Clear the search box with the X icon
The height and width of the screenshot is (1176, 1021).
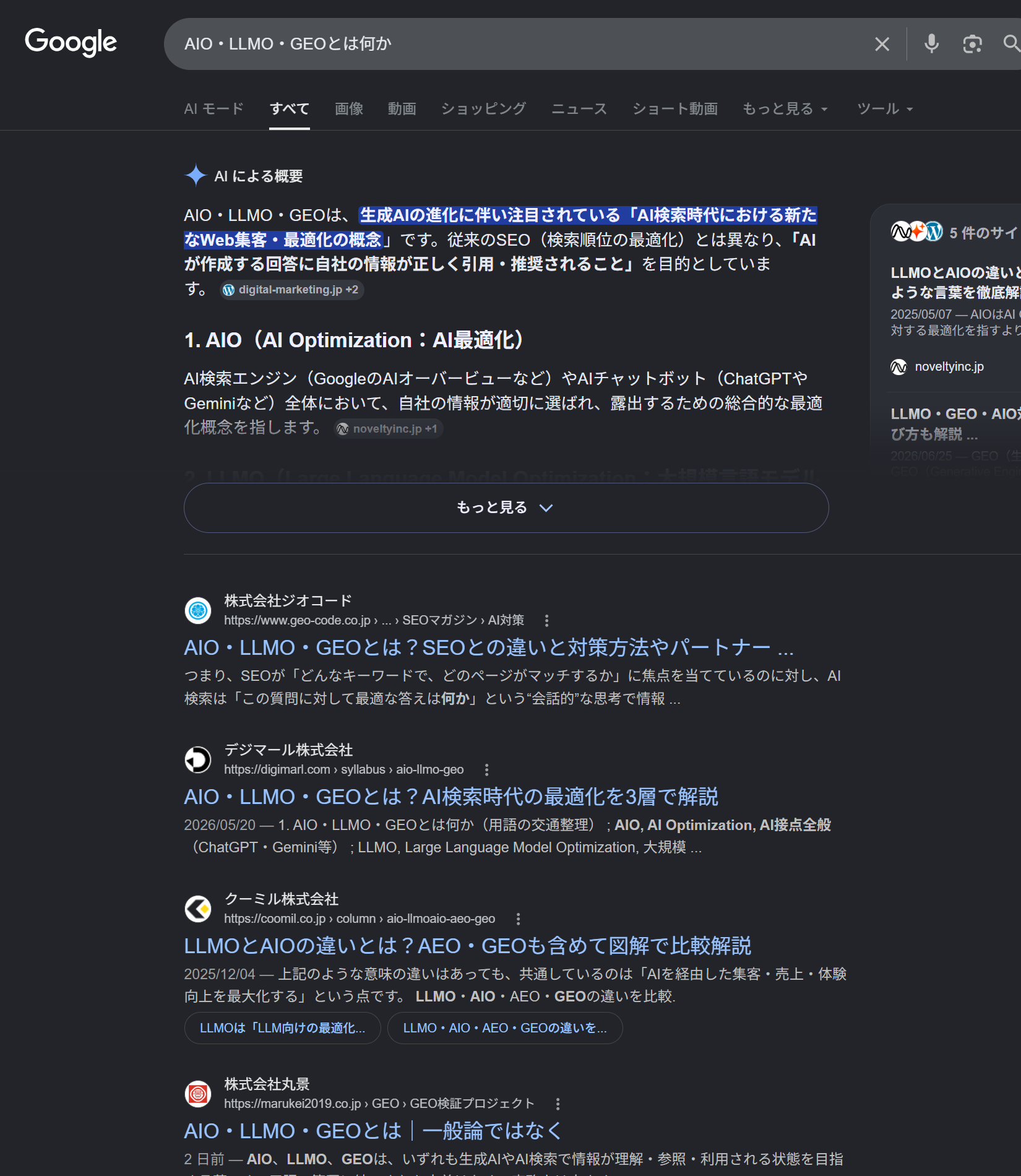tap(882, 44)
